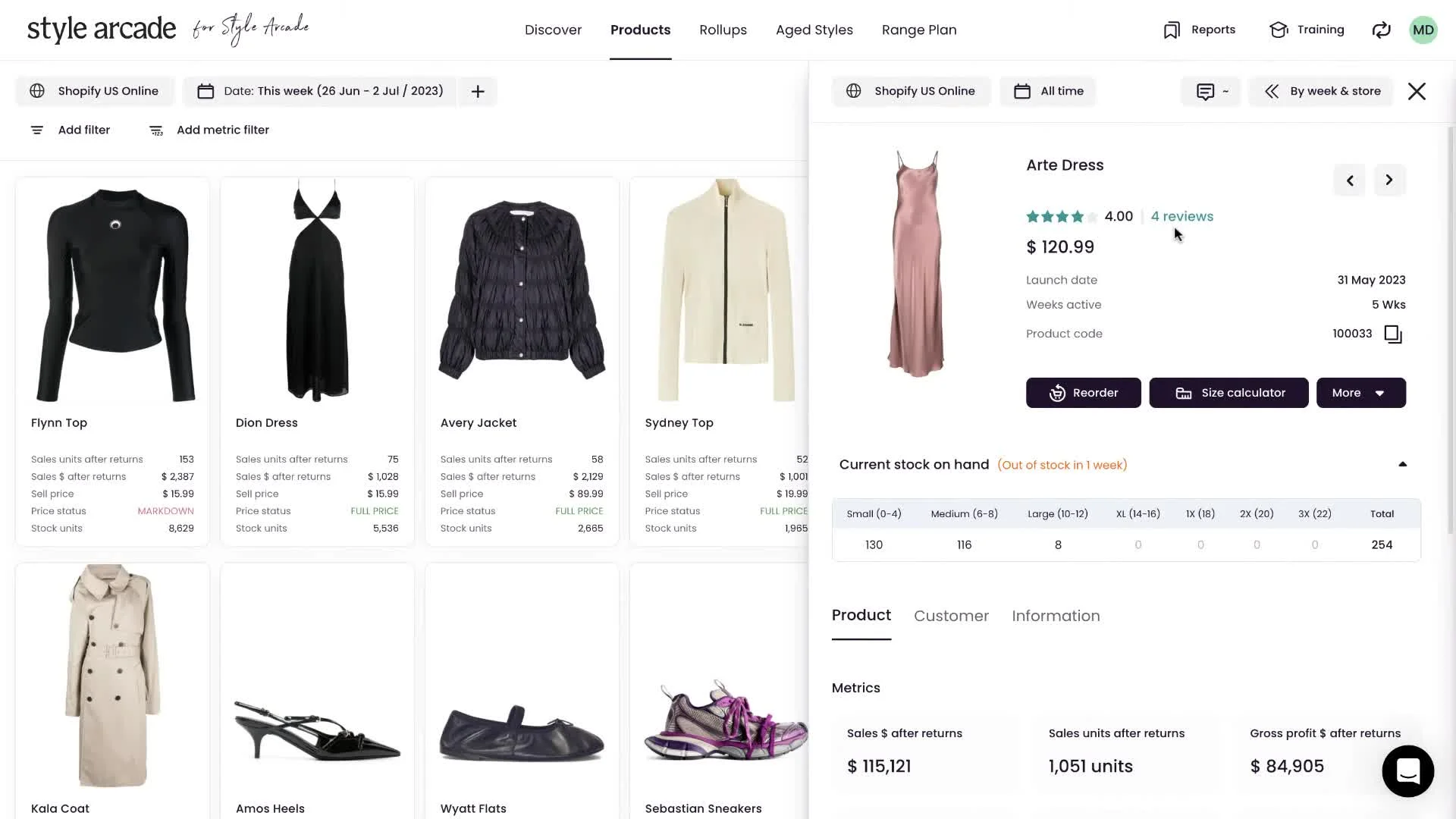Screen dimensions: 1456x819
Task: Open the All time date selector
Action: click(1048, 91)
